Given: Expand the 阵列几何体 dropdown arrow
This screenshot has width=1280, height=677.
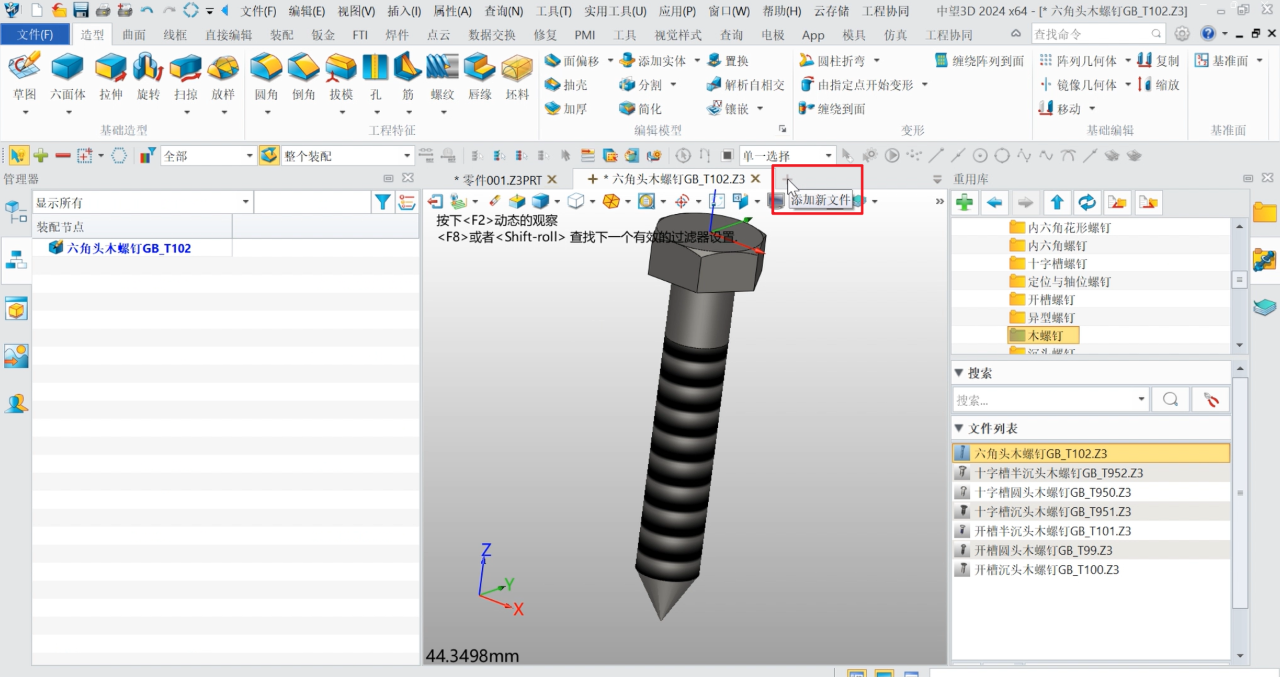Looking at the screenshot, I should [1127, 61].
